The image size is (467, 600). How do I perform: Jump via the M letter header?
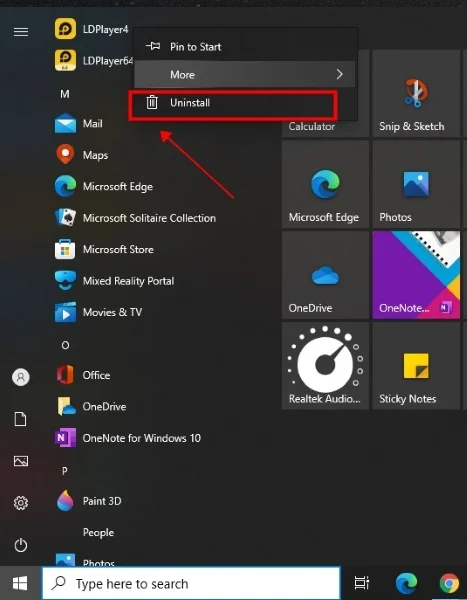[x=65, y=94]
